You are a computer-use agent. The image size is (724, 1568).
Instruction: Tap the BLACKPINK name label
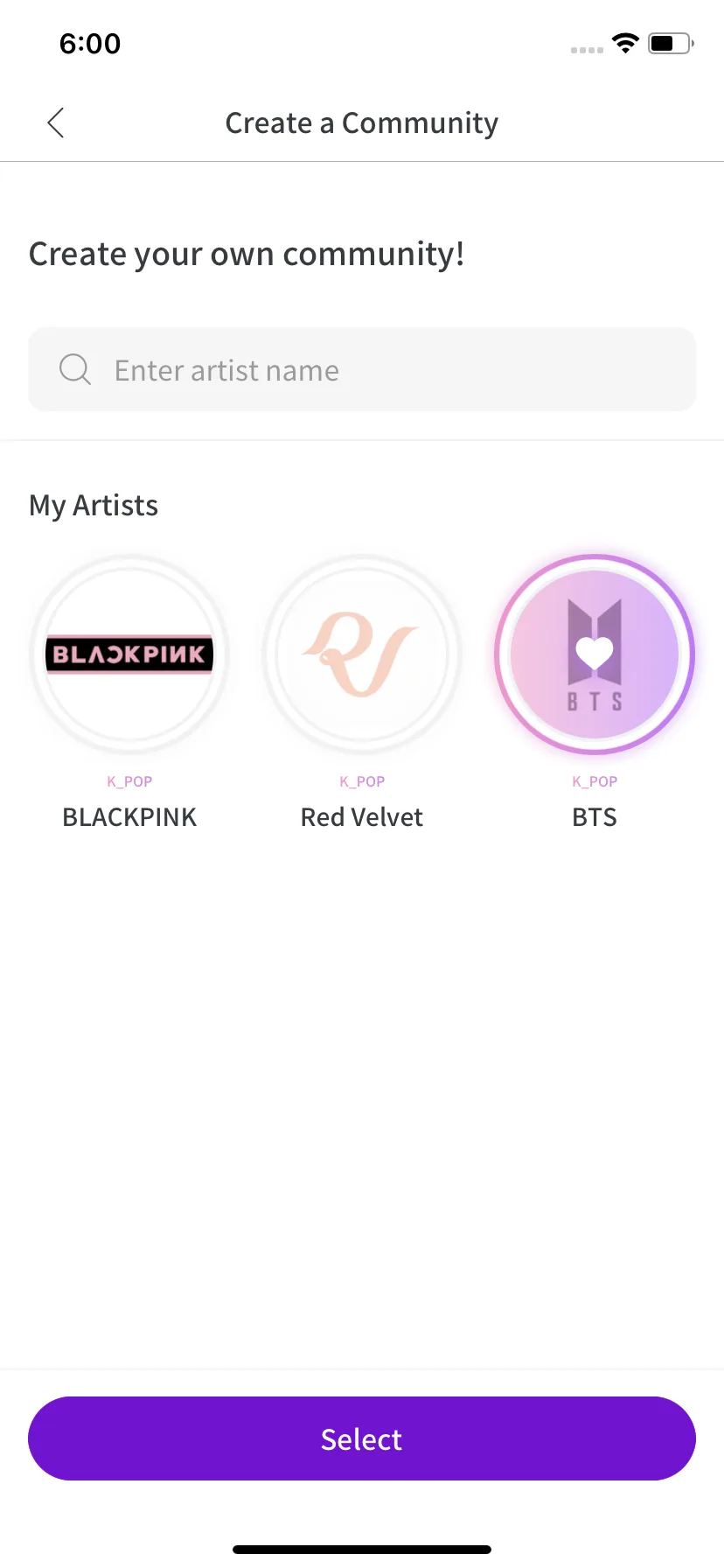[129, 817]
